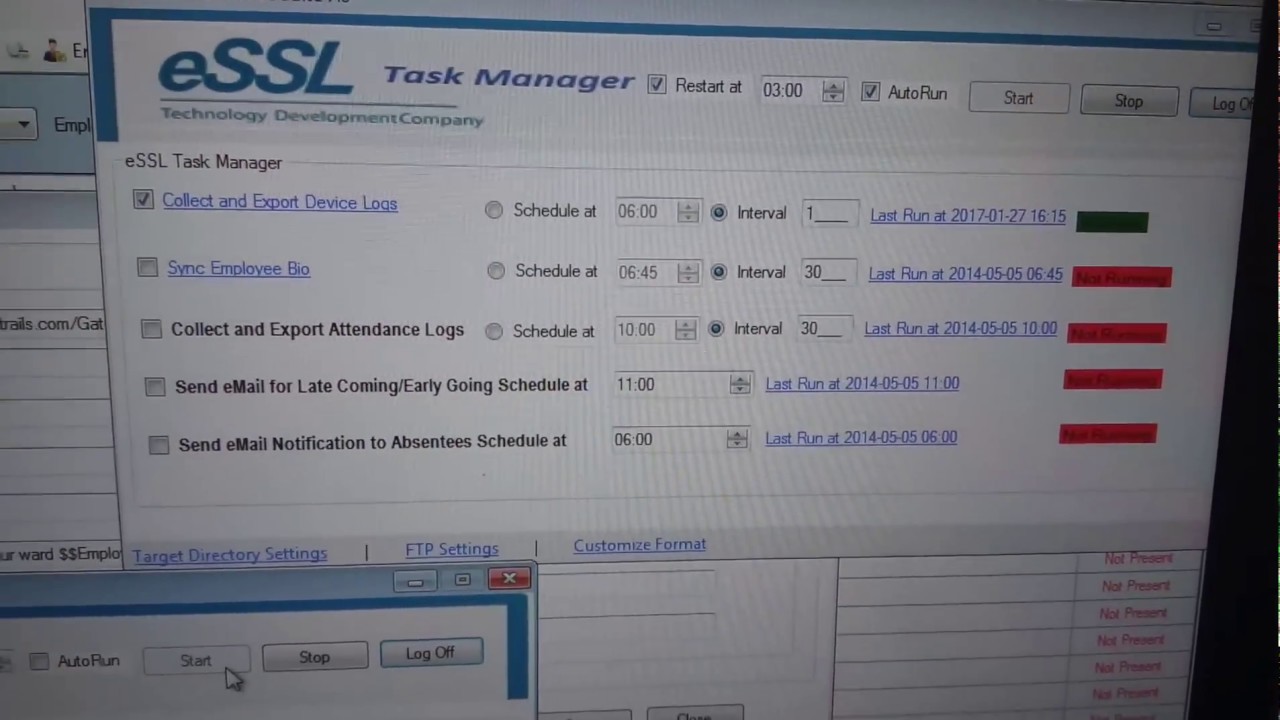Minimize the small lower window
The image size is (1280, 720).
pyautogui.click(x=415, y=581)
